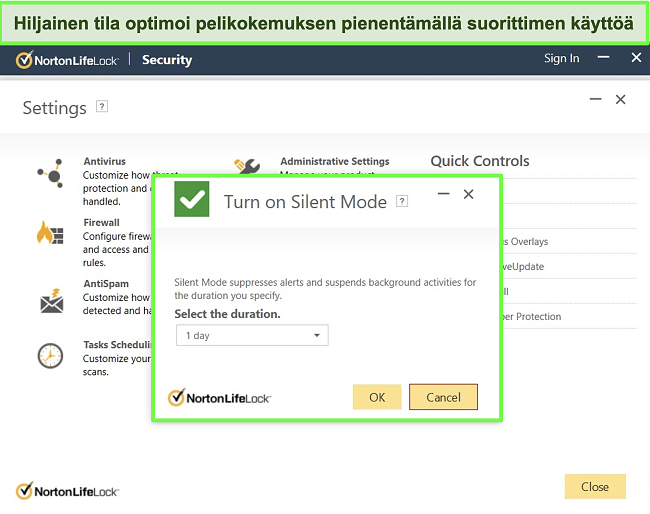Close Silent Mode dialog with X
650x514 pixels.
[468, 194]
